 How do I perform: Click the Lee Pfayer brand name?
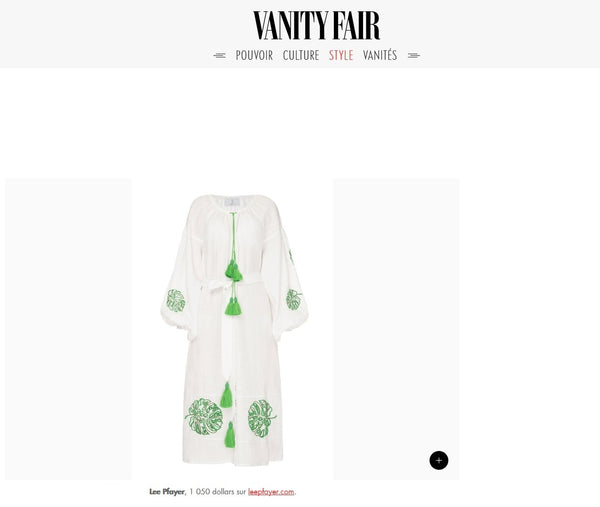(167, 492)
